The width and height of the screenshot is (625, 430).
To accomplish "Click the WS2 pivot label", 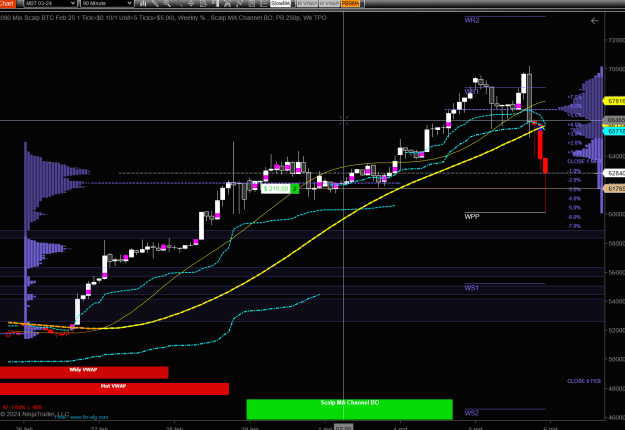I will [x=472, y=413].
